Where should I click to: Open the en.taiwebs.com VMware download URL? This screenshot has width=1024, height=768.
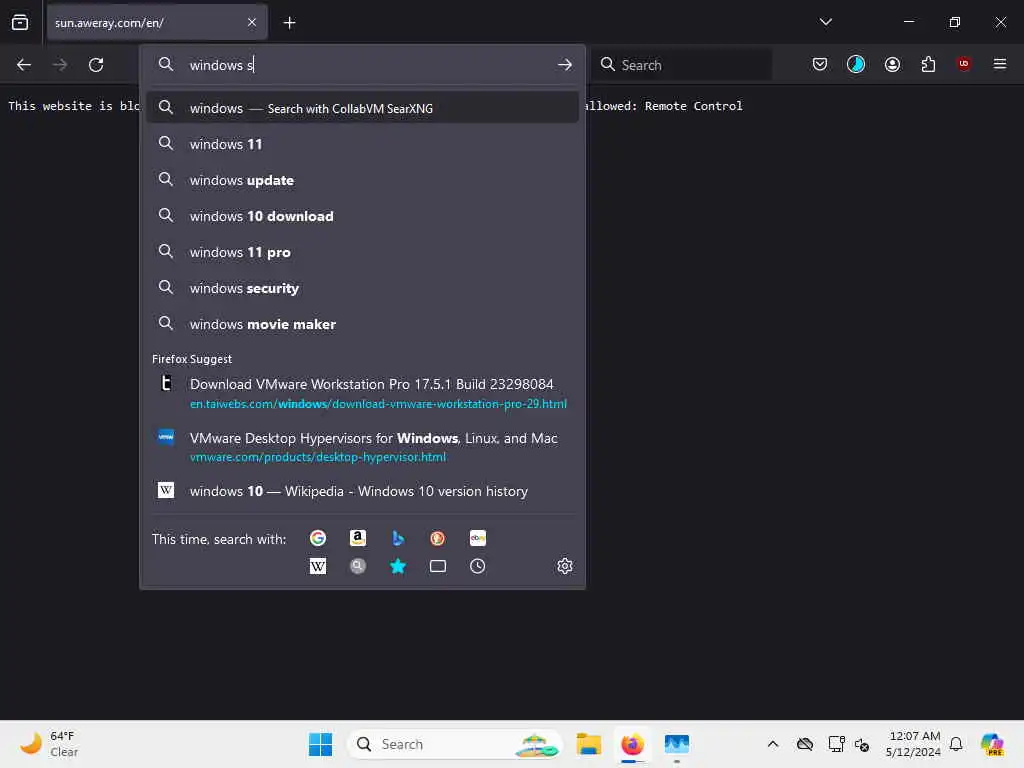(378, 404)
